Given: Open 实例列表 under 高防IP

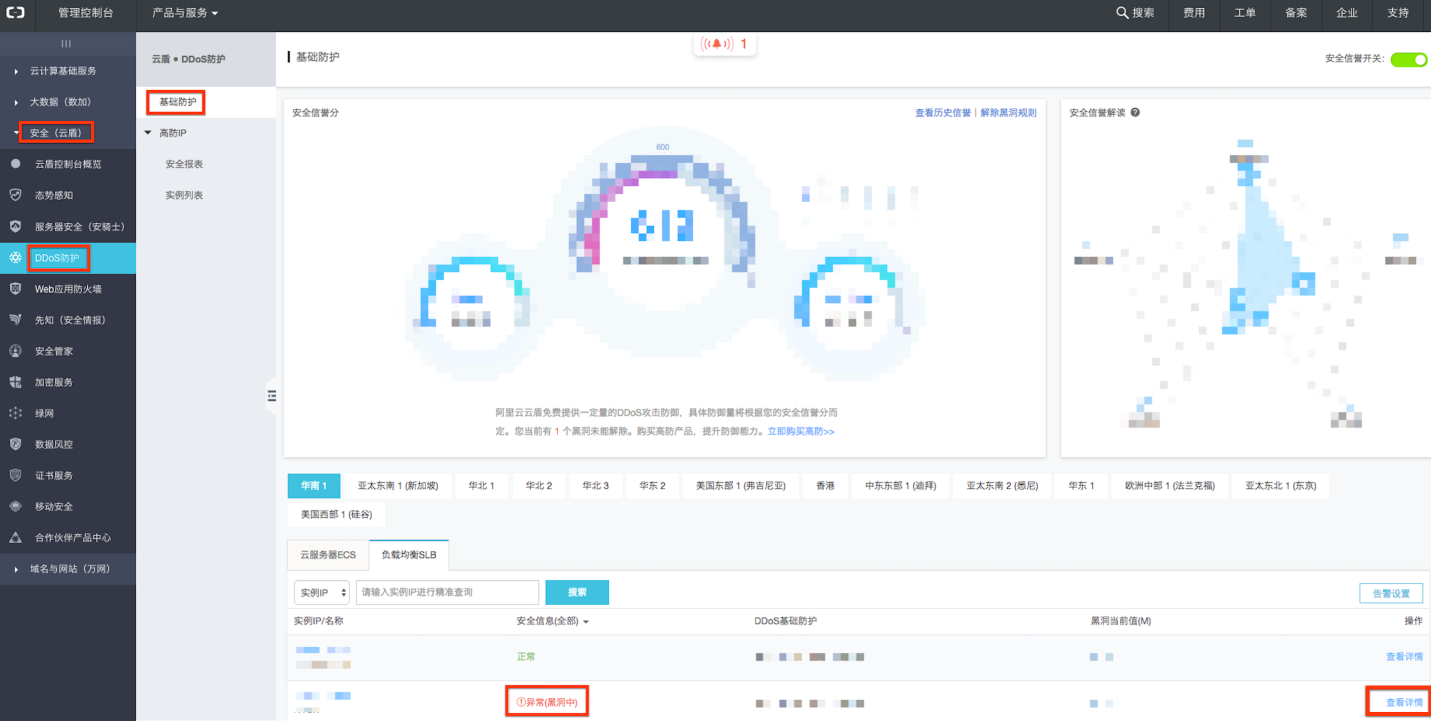Looking at the screenshot, I should 184,195.
